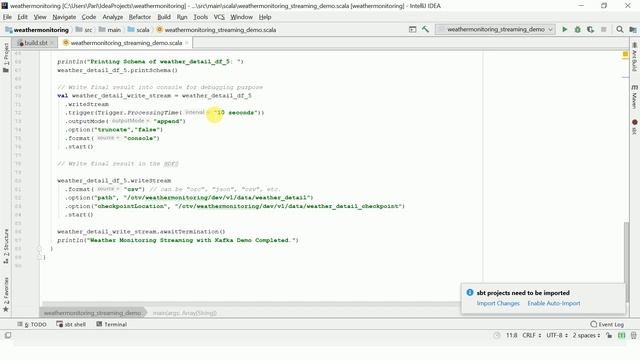Open the Maven tool window
The image size is (640, 360).
(x=634, y=97)
